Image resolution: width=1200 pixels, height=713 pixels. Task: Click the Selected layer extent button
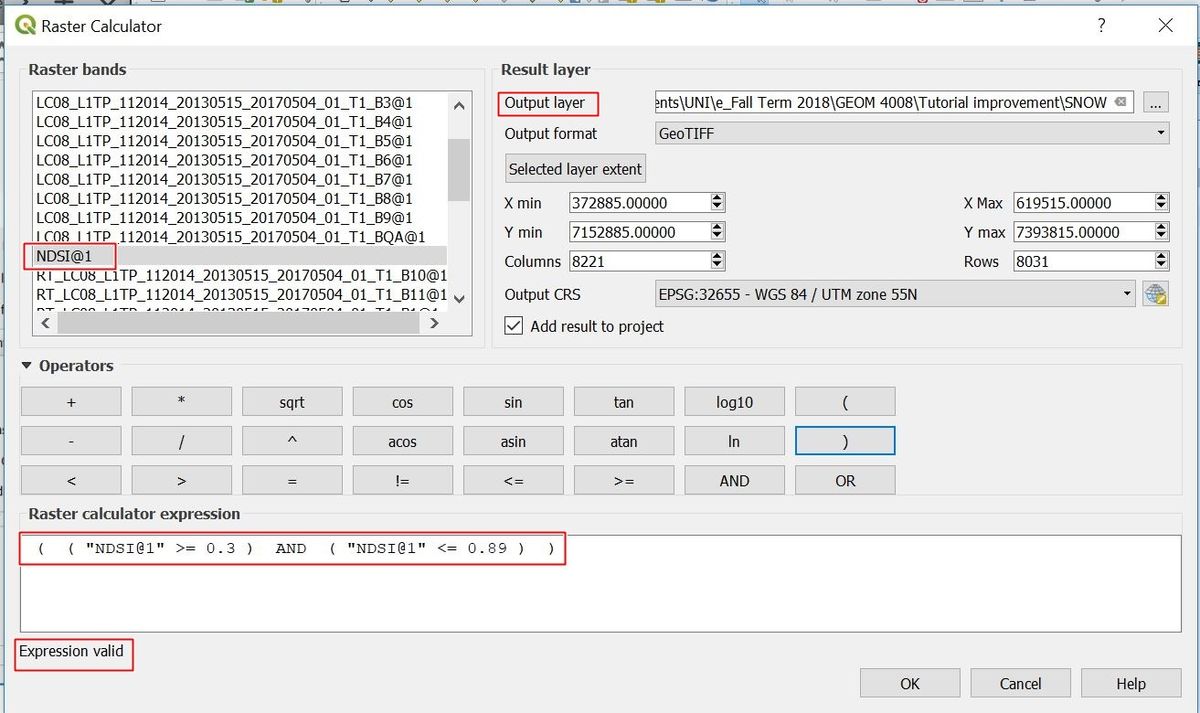[x=575, y=168]
